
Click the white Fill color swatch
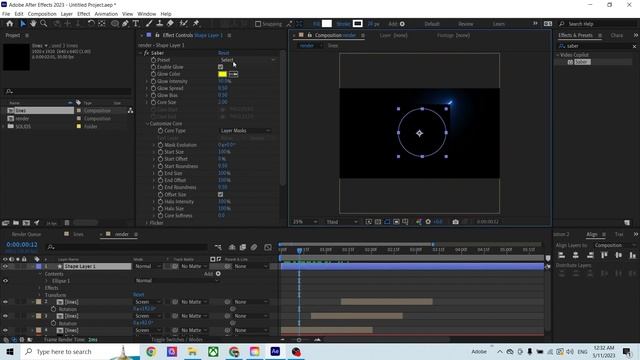pyautogui.click(x=327, y=24)
